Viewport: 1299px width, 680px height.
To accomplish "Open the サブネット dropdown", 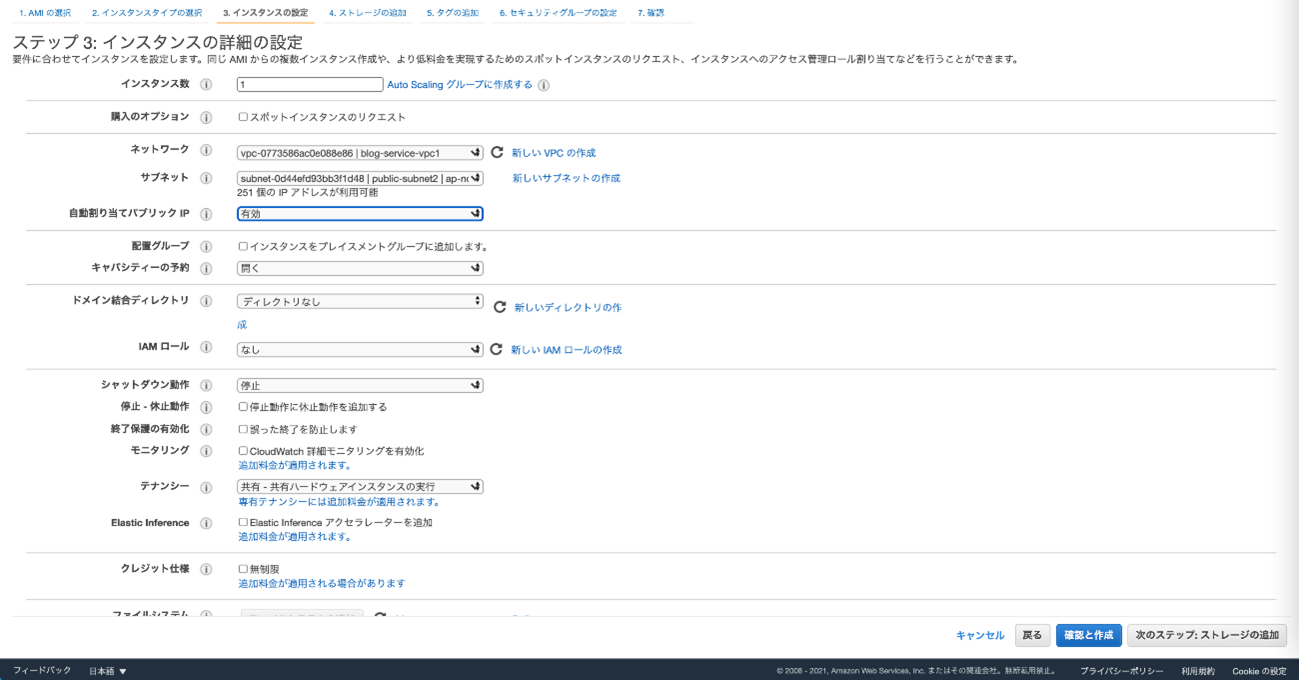I will pyautogui.click(x=360, y=178).
